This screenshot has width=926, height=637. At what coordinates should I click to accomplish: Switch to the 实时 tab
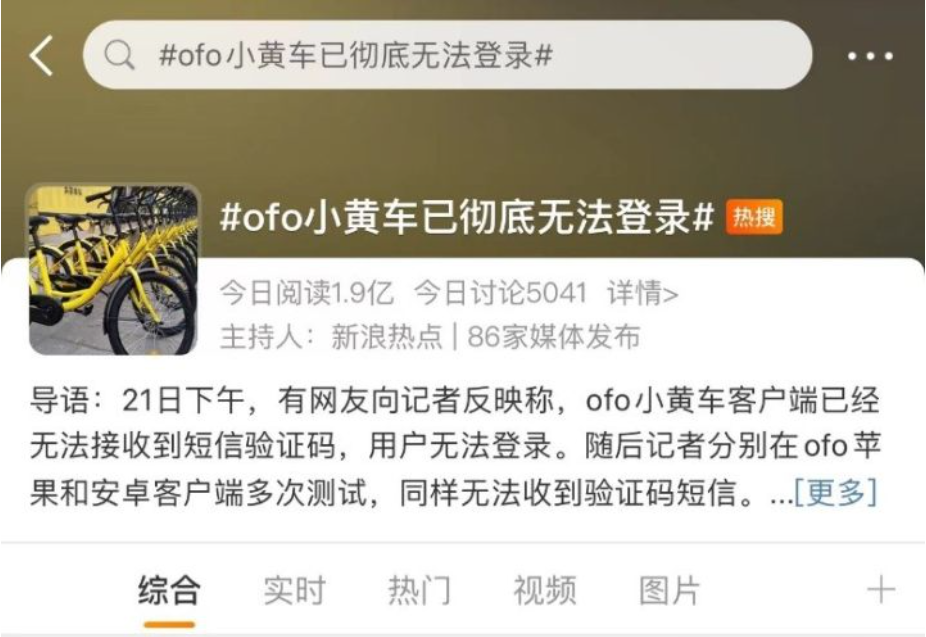(x=295, y=590)
